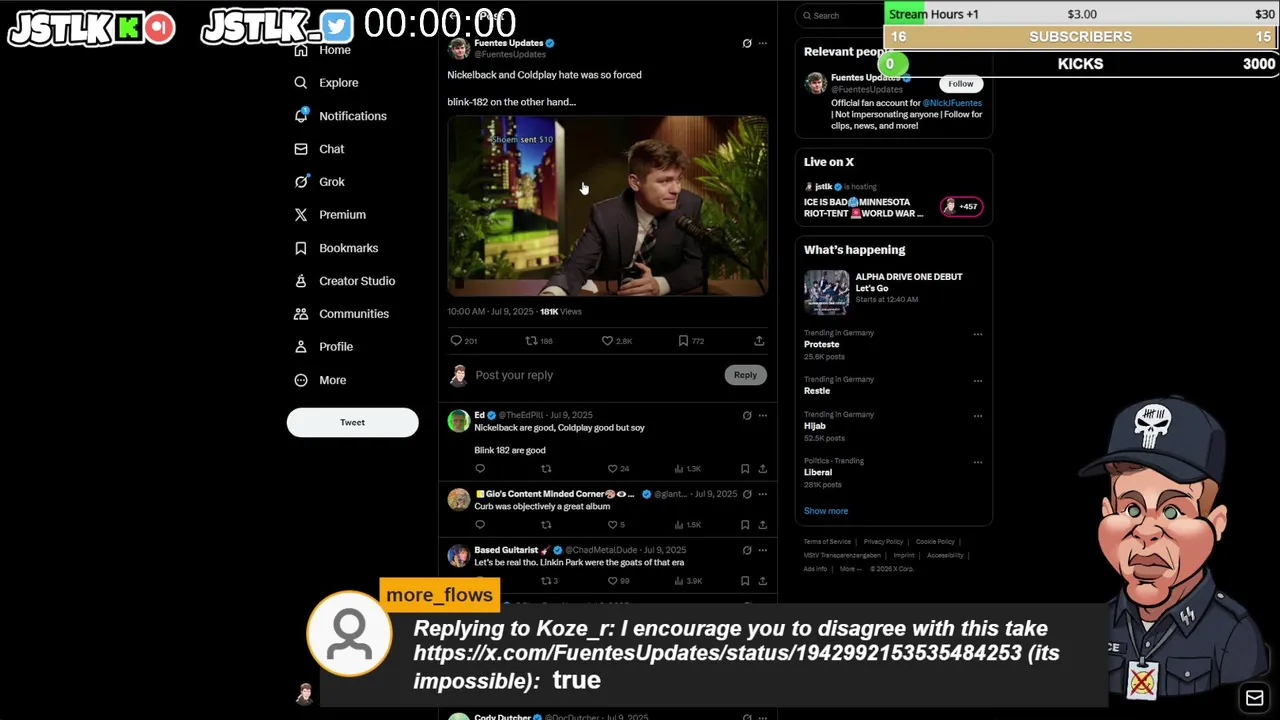Click Grok icon on Ed's reply
Viewport: 1280px width, 720px height.
pyautogui.click(x=747, y=415)
